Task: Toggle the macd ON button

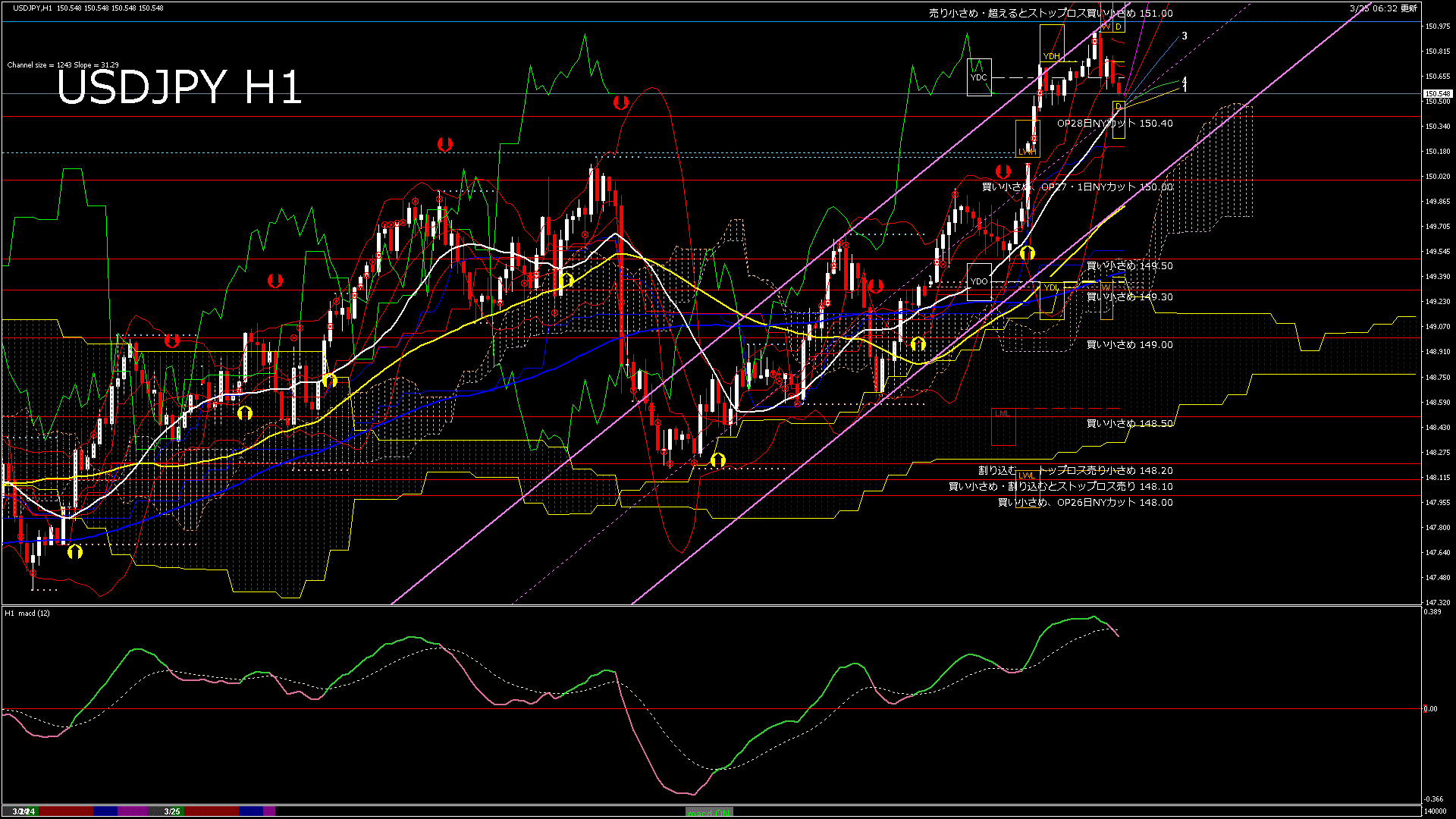Action: (709, 812)
